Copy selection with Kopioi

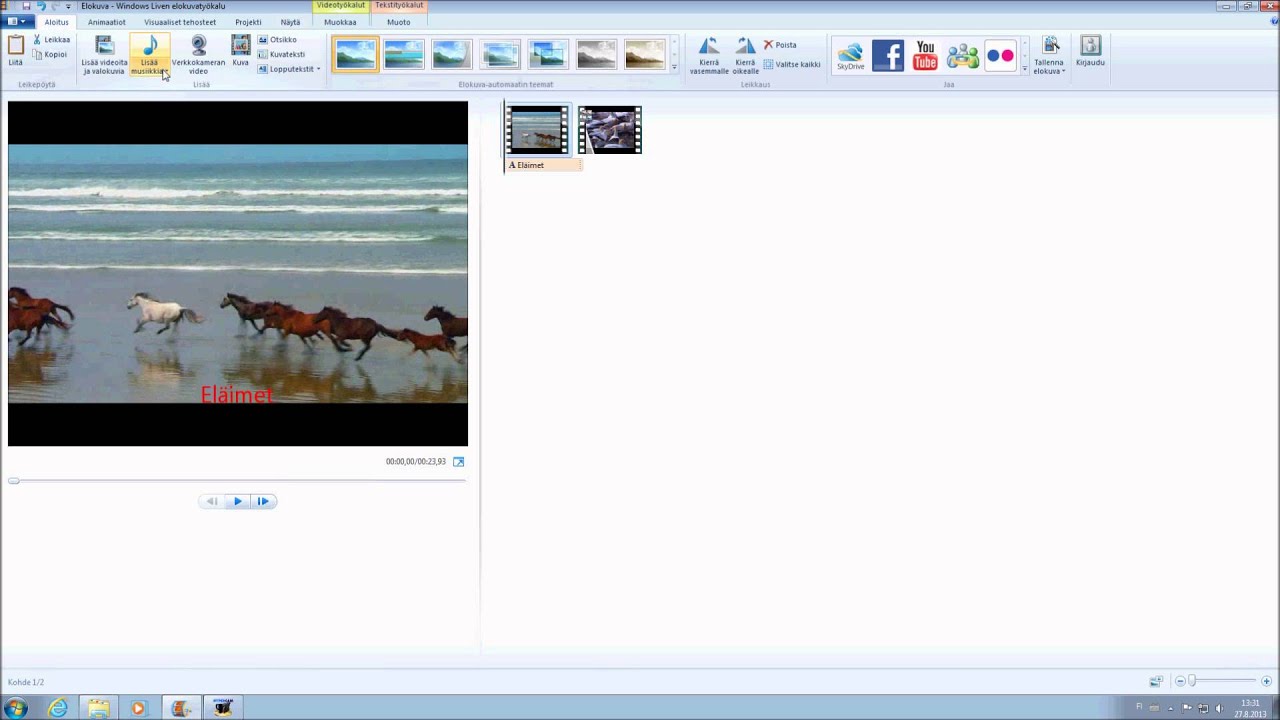[x=50, y=55]
